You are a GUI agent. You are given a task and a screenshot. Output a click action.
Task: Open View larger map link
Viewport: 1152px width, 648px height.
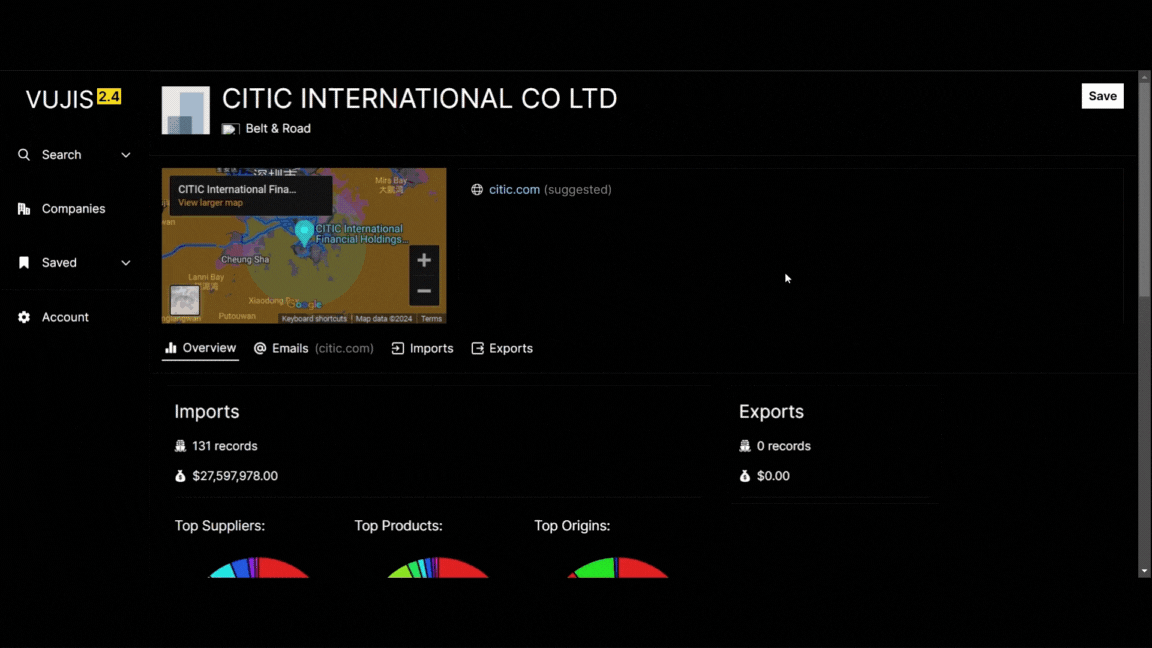(x=210, y=203)
